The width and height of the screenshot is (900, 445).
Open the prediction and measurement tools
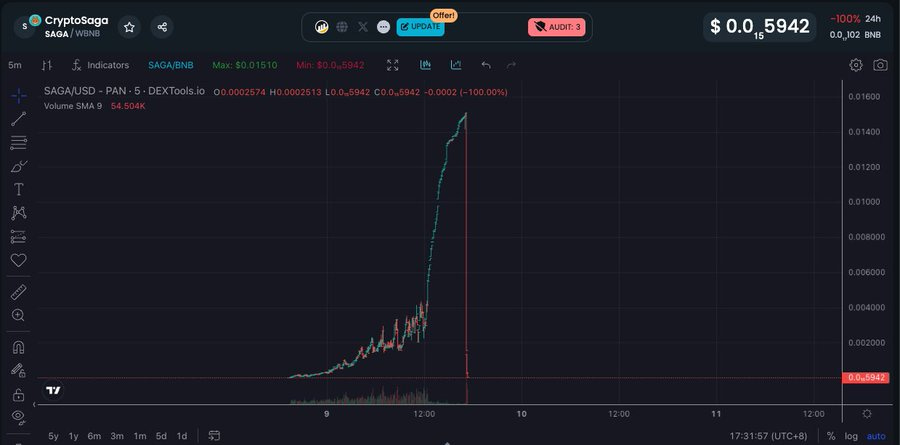pyautogui.click(x=18, y=237)
